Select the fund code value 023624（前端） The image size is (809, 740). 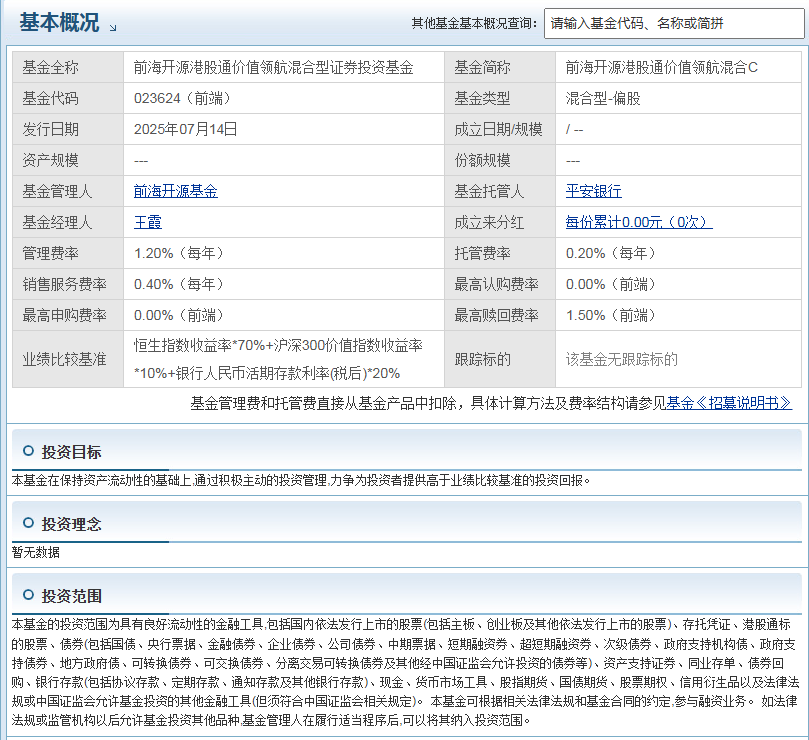(x=182, y=98)
